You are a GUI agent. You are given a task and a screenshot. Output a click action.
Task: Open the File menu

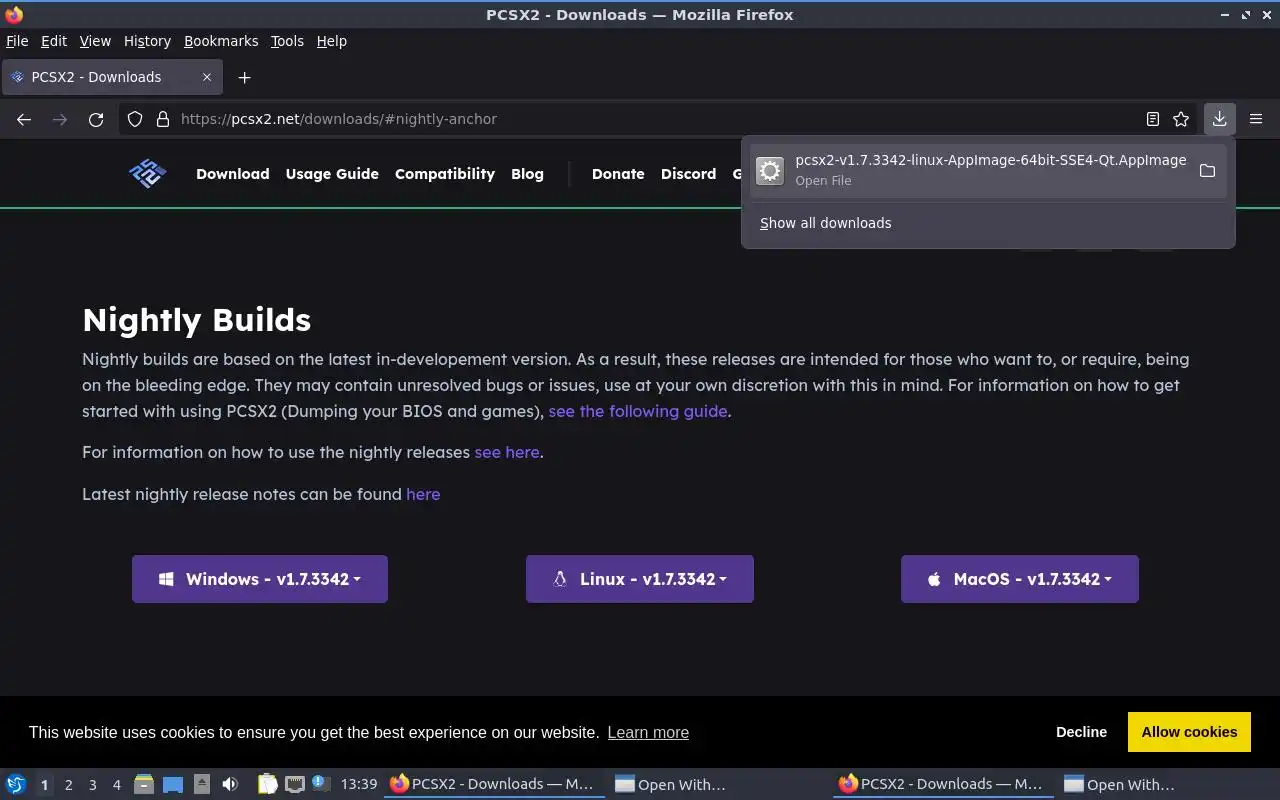pyautogui.click(x=17, y=41)
